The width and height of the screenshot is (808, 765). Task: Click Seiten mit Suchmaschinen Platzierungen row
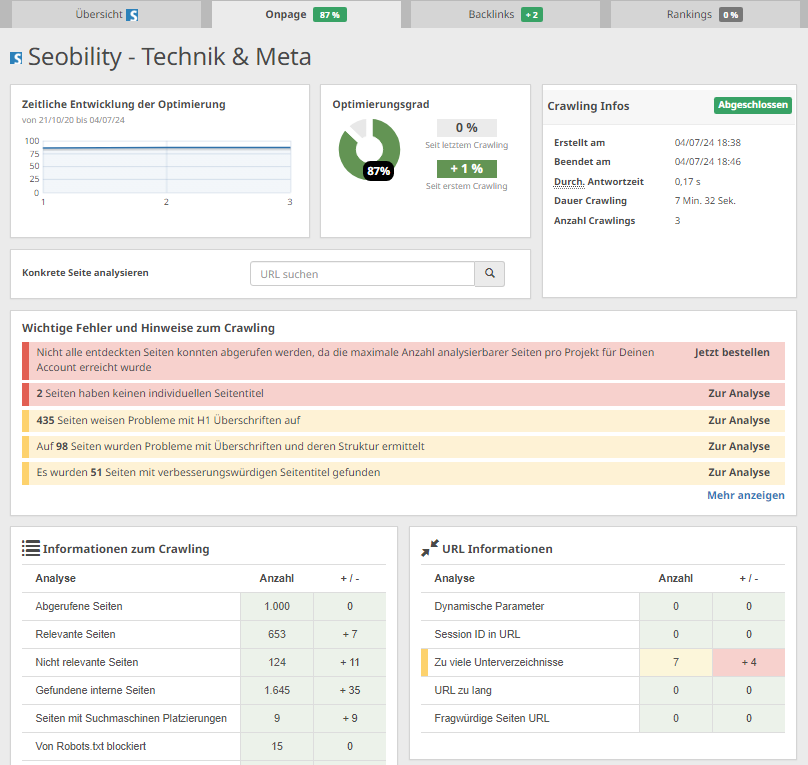(204, 718)
